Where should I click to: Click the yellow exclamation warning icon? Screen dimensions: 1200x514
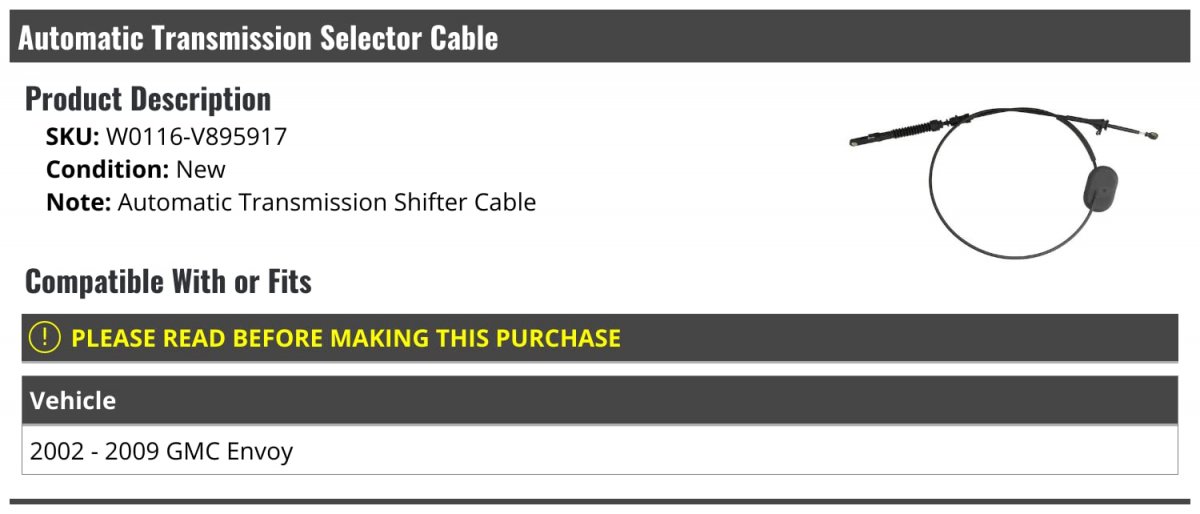(46, 338)
